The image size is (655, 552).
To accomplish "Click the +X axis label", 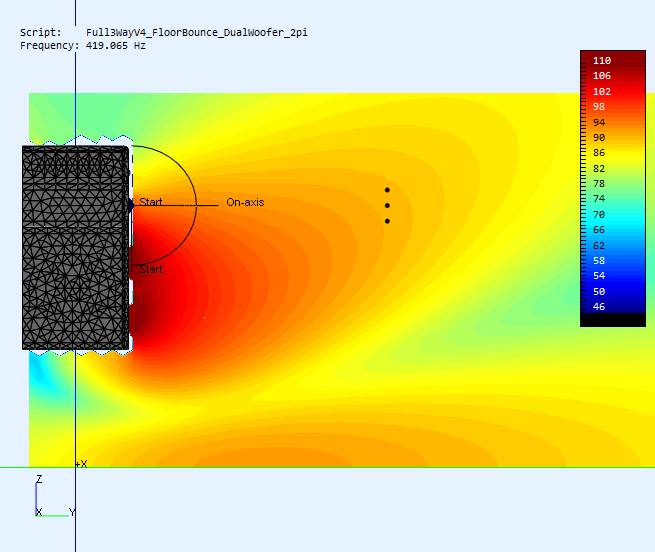I will [x=81, y=464].
